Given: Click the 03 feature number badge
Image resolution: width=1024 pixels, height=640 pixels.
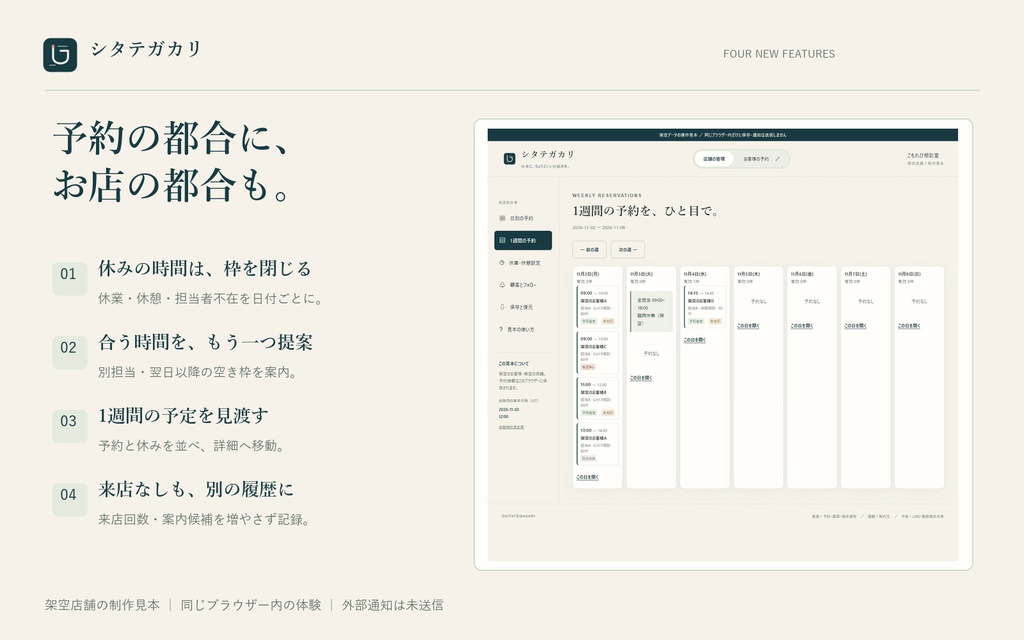Looking at the screenshot, I should 69,425.
